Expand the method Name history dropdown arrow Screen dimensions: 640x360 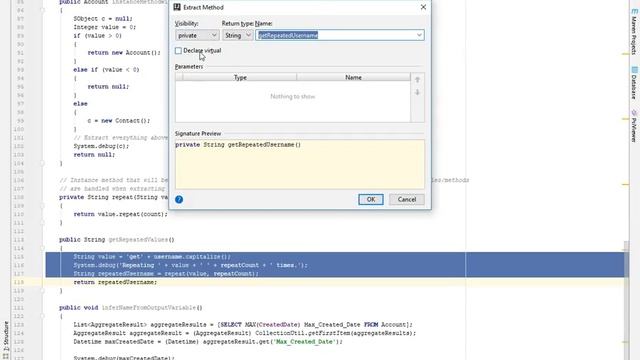tap(419, 36)
